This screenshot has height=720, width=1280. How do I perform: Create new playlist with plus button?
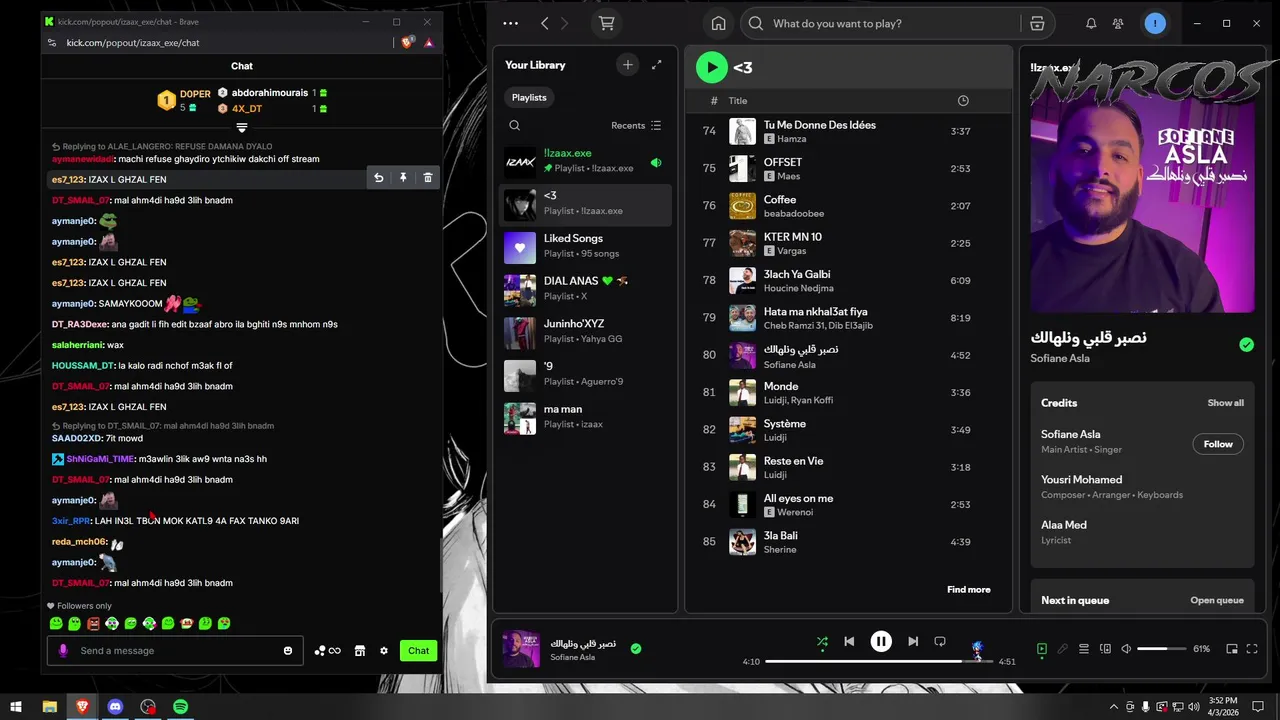[628, 65]
